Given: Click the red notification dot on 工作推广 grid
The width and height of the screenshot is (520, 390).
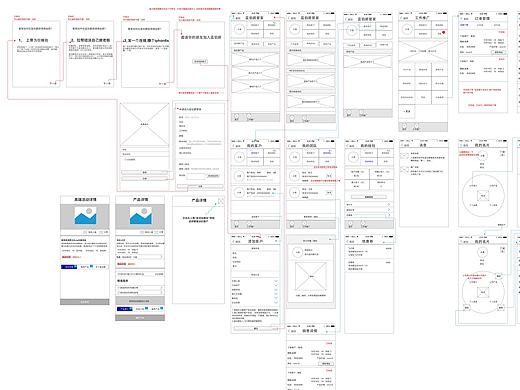Looking at the screenshot, I should (x=443, y=33).
